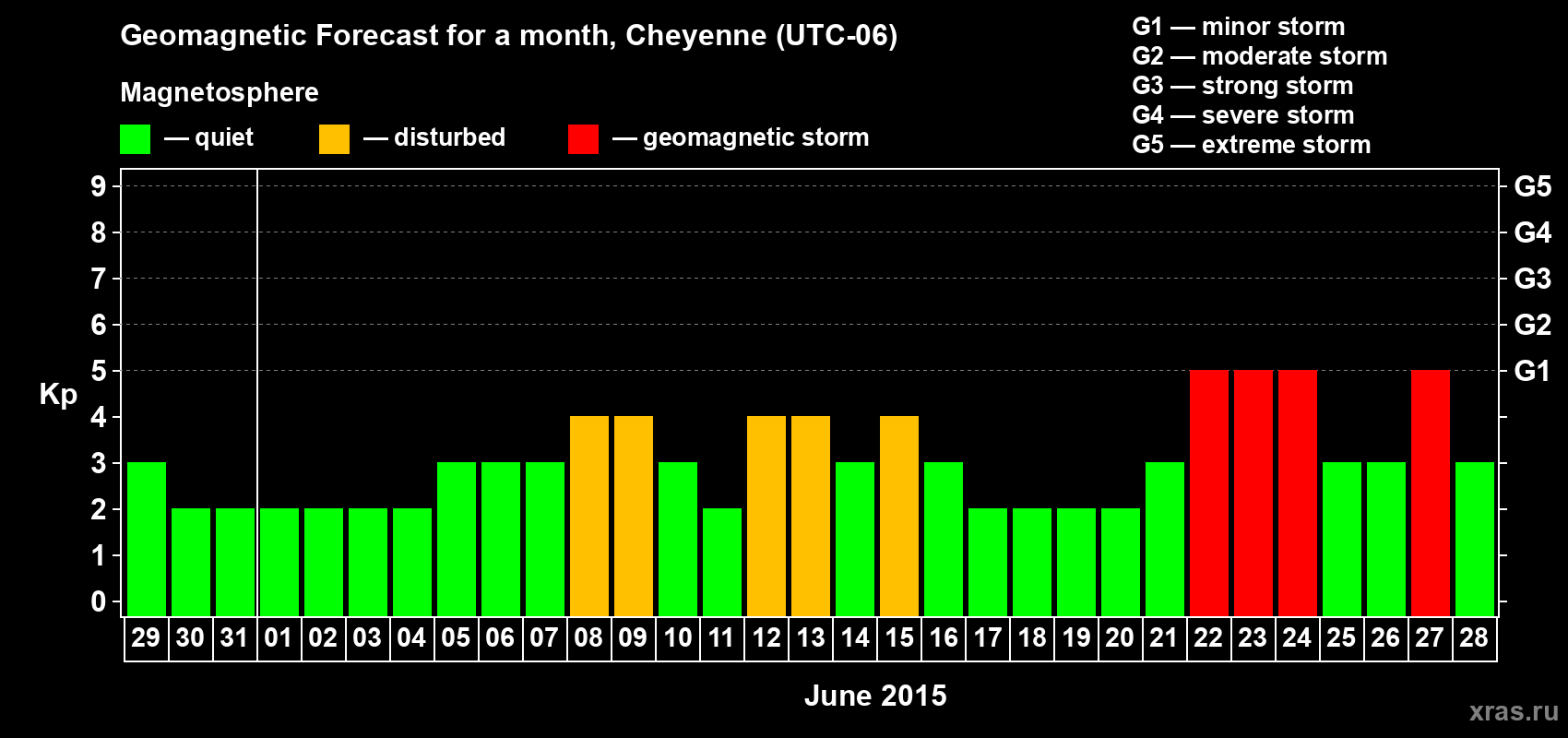Select date label 01 on the axis
This screenshot has height=738, width=1568.
pos(279,638)
